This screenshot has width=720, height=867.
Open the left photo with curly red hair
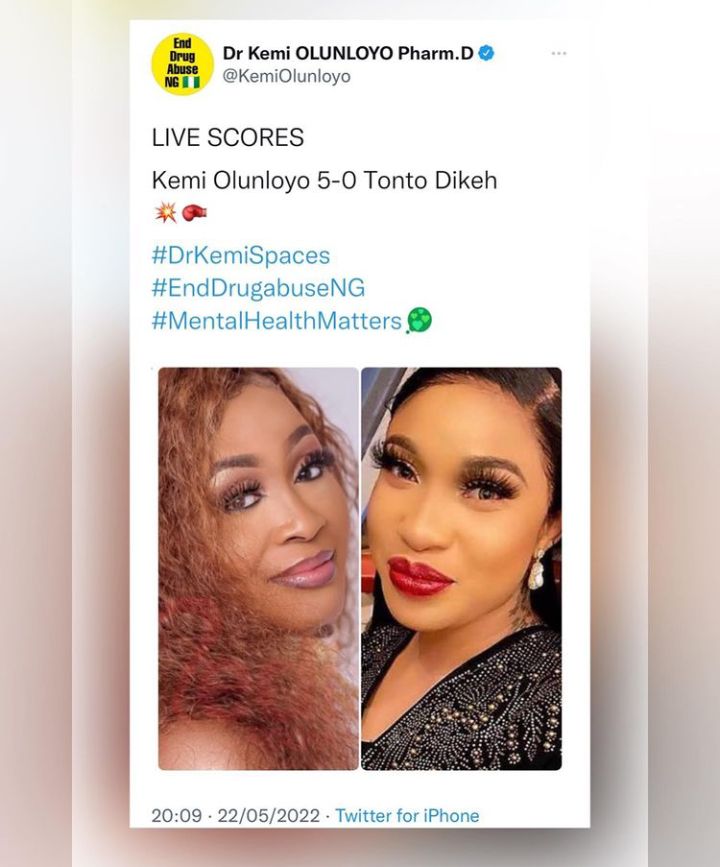click(258, 568)
